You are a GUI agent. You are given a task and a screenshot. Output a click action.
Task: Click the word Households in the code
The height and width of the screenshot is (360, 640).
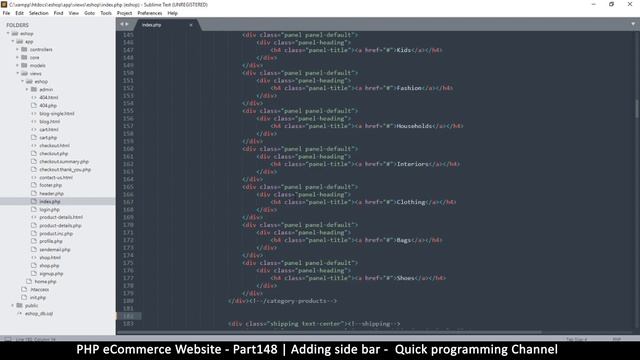point(414,126)
